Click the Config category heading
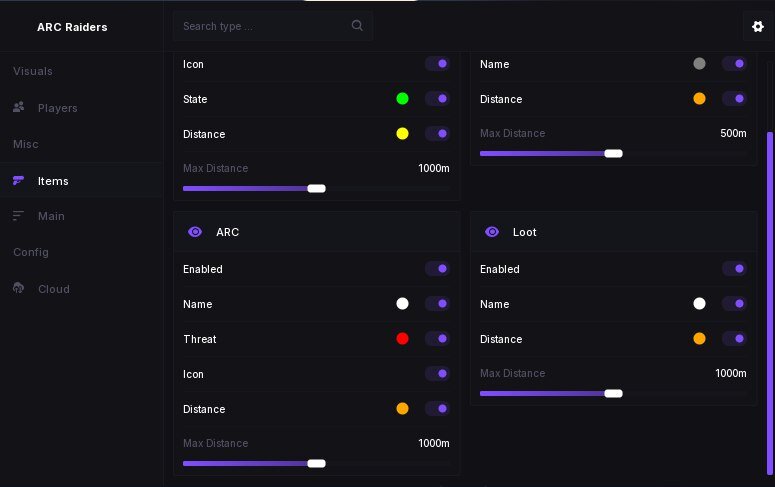The height and width of the screenshot is (487, 775). pyautogui.click(x=31, y=252)
